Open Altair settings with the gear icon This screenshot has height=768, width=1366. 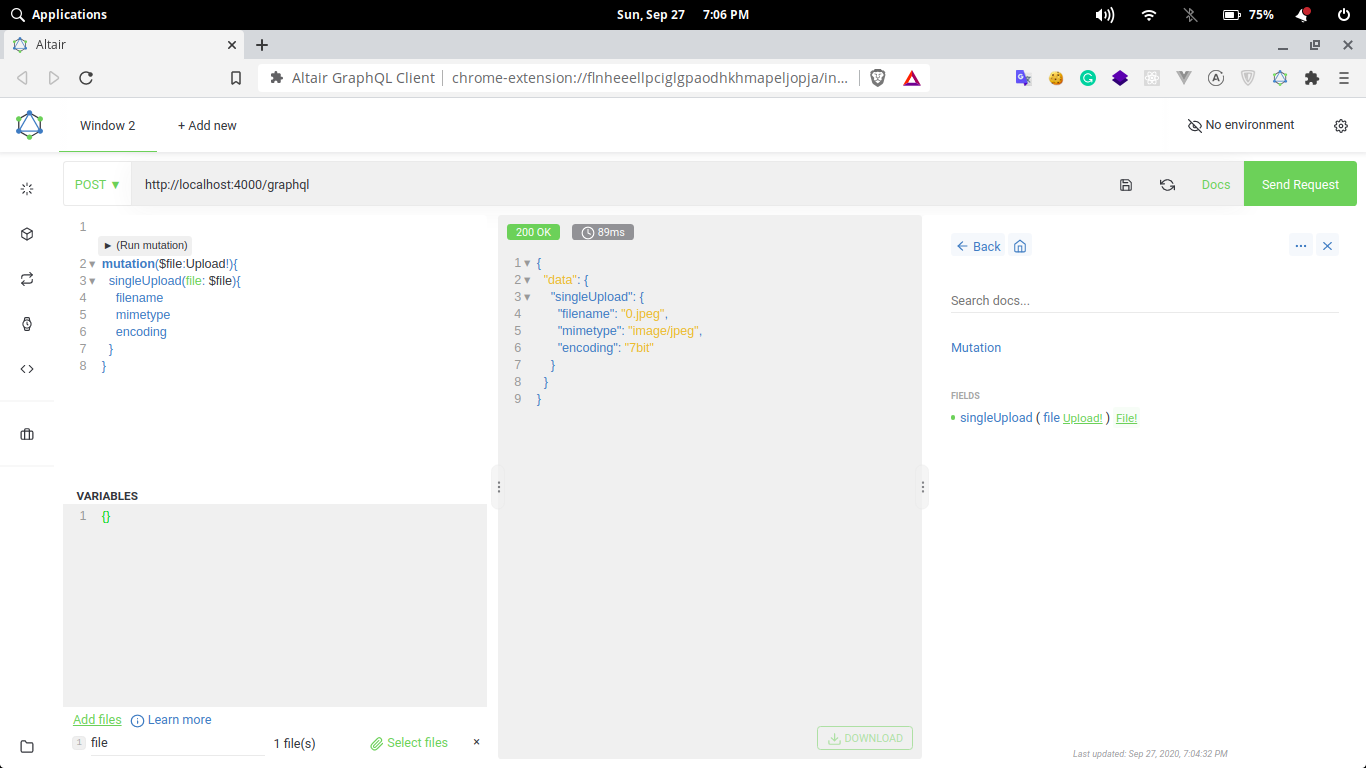point(1341,125)
